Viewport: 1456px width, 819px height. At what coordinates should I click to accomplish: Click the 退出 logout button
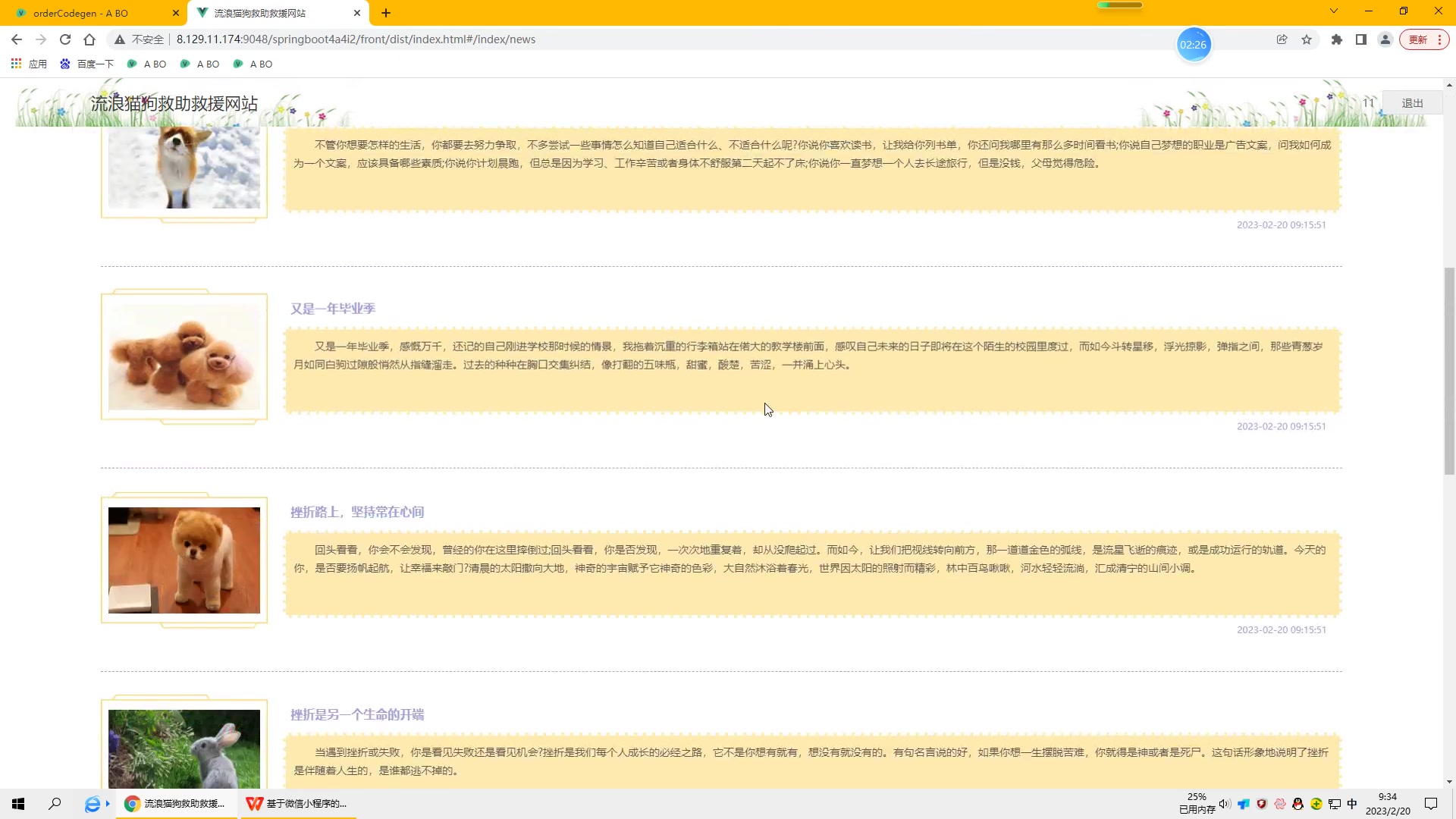coord(1412,103)
